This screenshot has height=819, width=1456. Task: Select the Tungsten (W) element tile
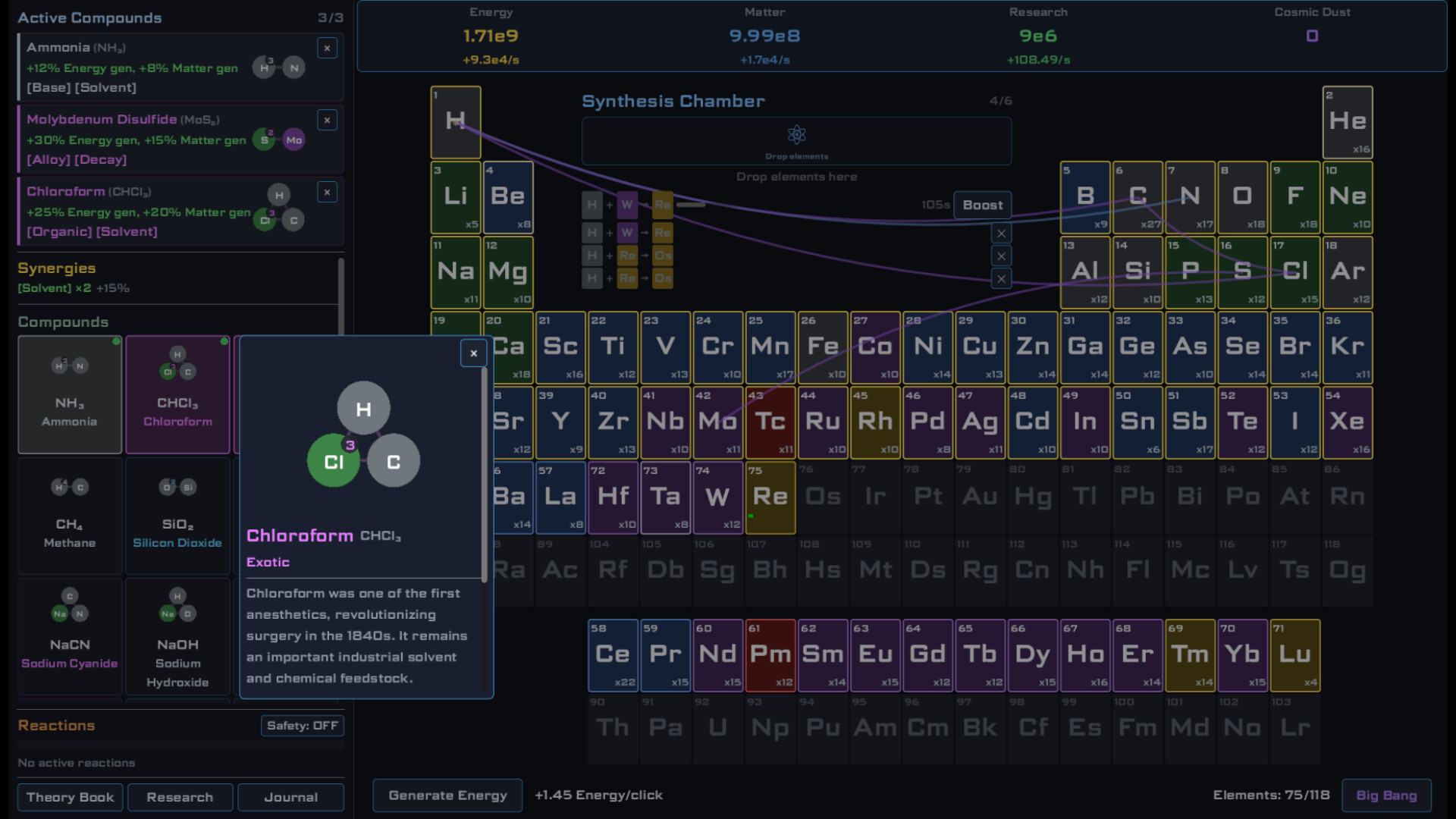coord(717,497)
